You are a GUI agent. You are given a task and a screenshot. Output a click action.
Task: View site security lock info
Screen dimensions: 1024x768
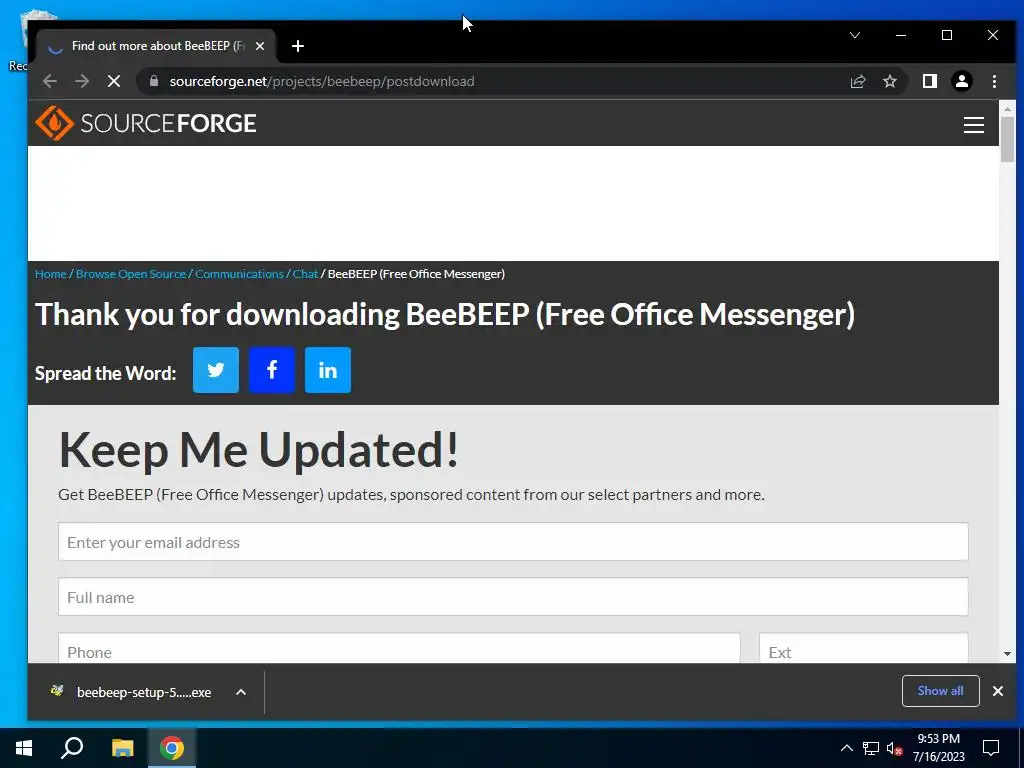click(154, 81)
